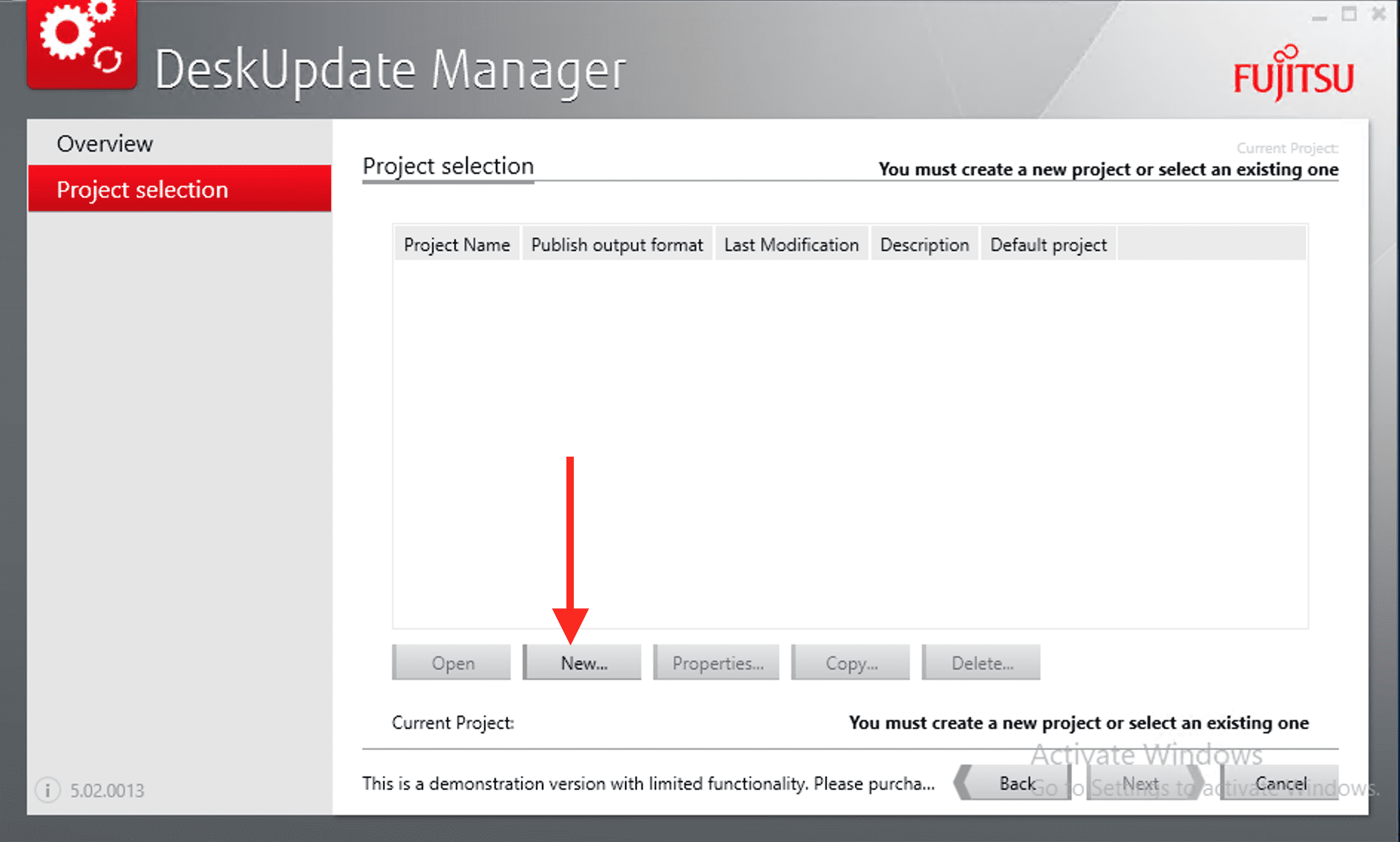Image resolution: width=1400 pixels, height=842 pixels.
Task: Create a project with the New... button
Action: 583,663
